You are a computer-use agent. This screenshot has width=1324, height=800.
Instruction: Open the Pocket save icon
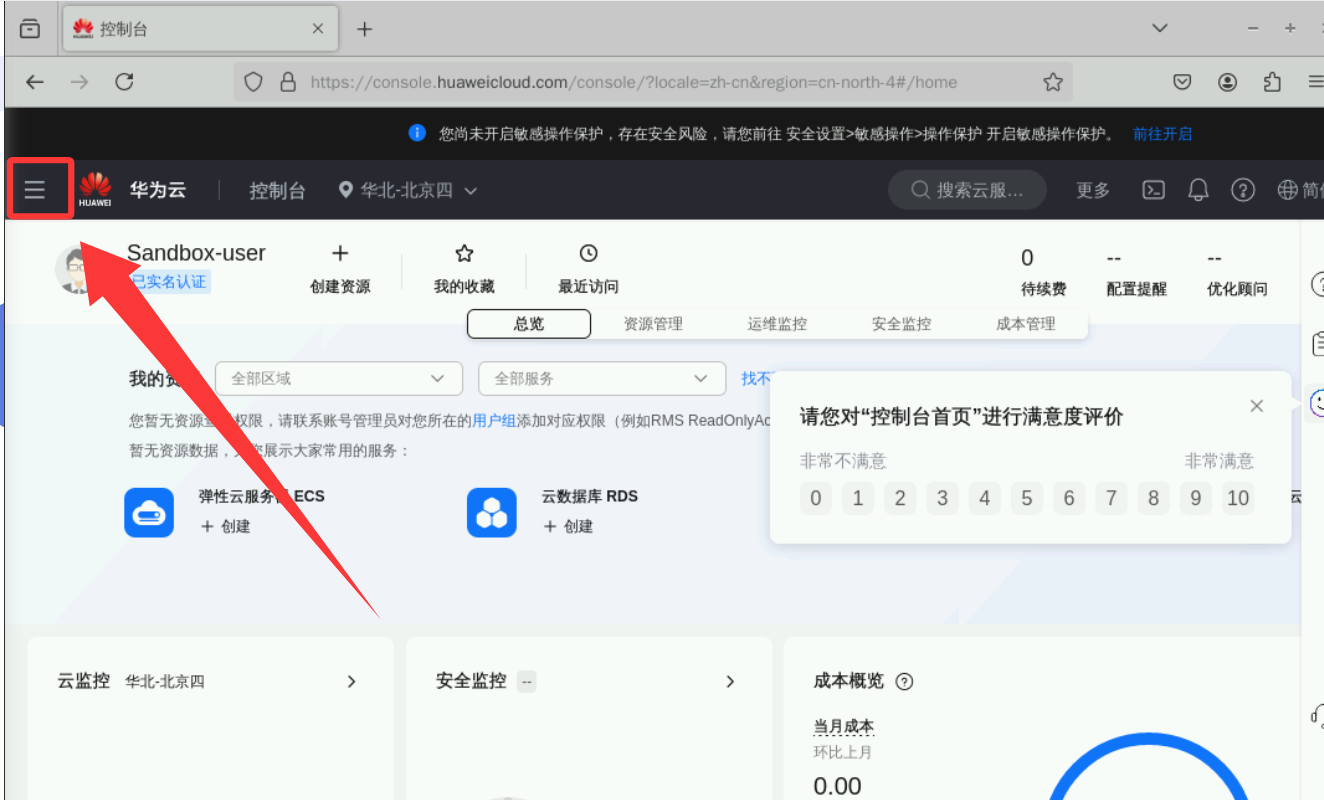tap(1182, 82)
